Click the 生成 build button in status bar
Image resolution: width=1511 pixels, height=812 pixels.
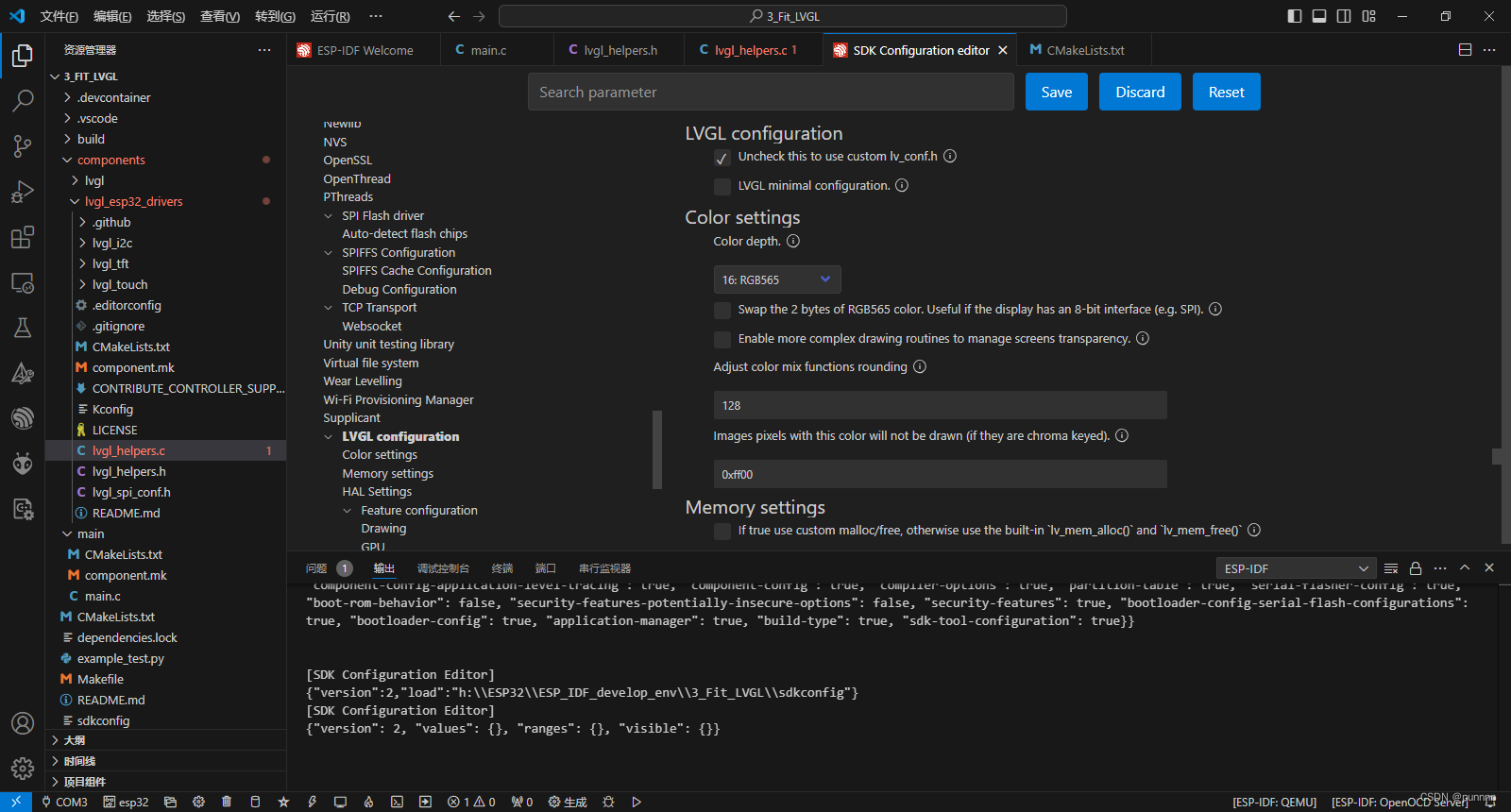568,802
